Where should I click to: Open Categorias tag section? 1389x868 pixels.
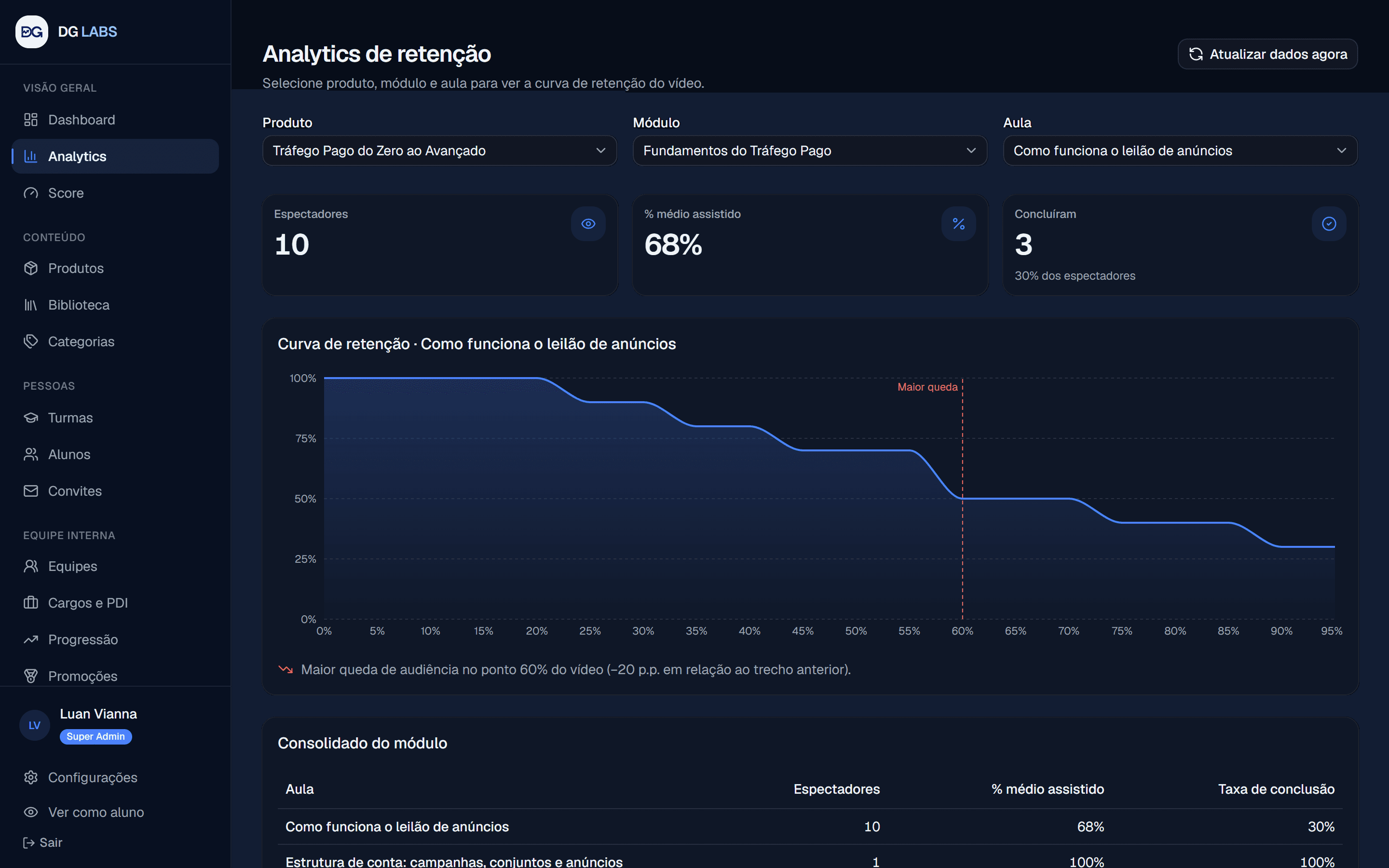click(115, 341)
